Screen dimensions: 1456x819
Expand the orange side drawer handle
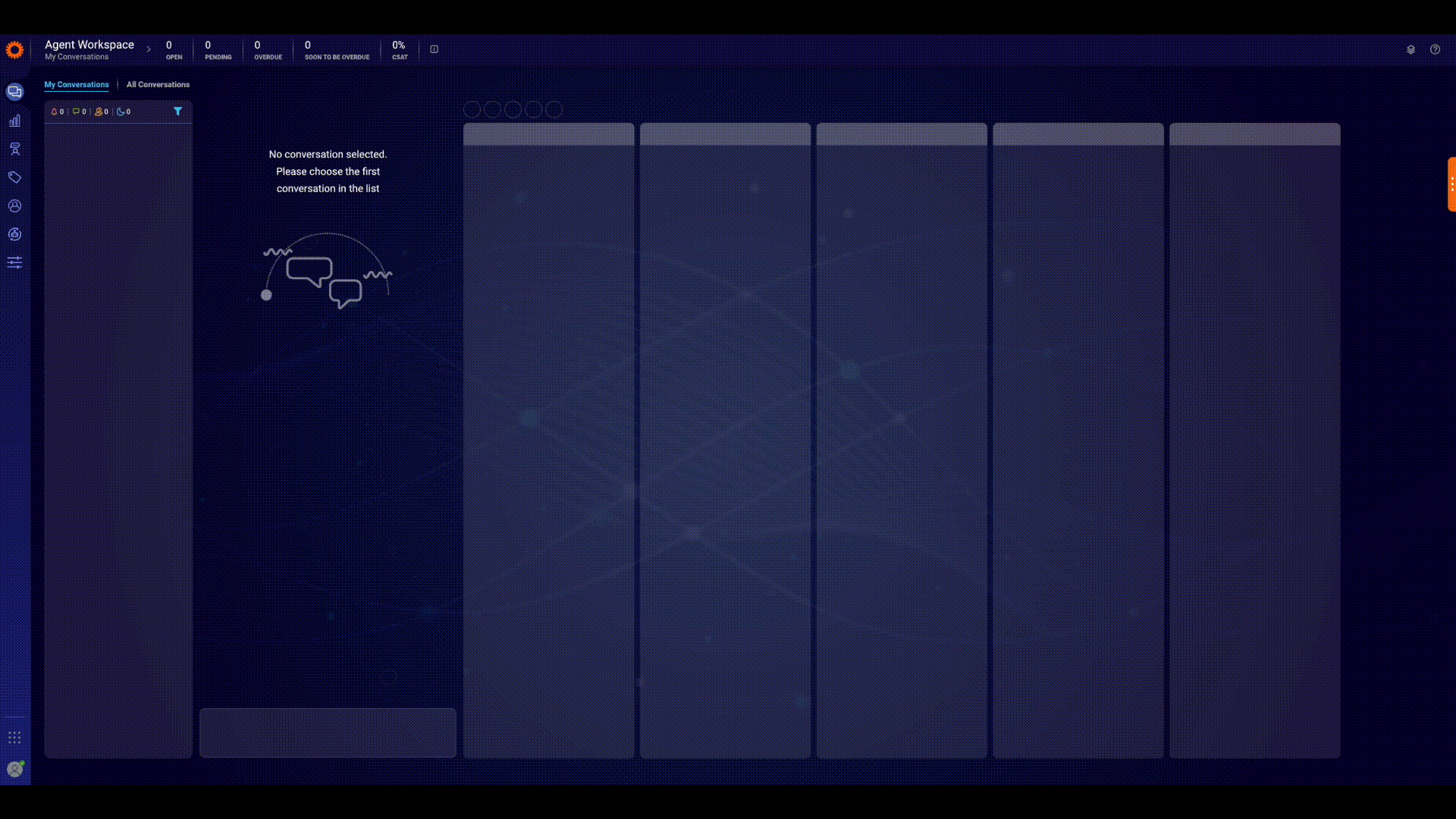click(x=1451, y=184)
